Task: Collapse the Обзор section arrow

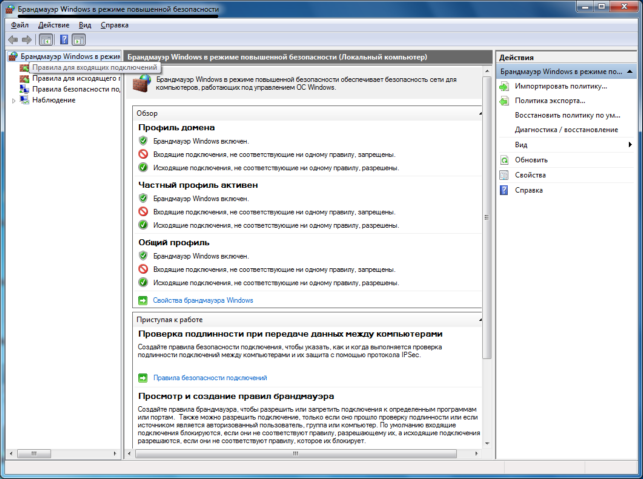Action: tap(480, 114)
